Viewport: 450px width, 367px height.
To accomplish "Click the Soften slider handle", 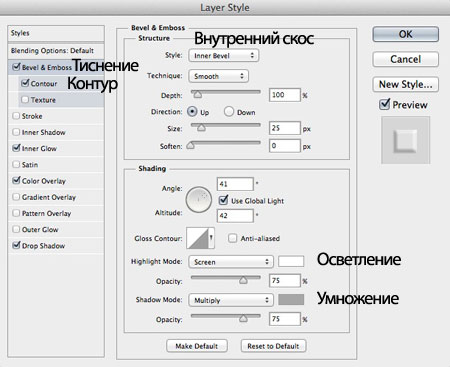I will [190, 145].
